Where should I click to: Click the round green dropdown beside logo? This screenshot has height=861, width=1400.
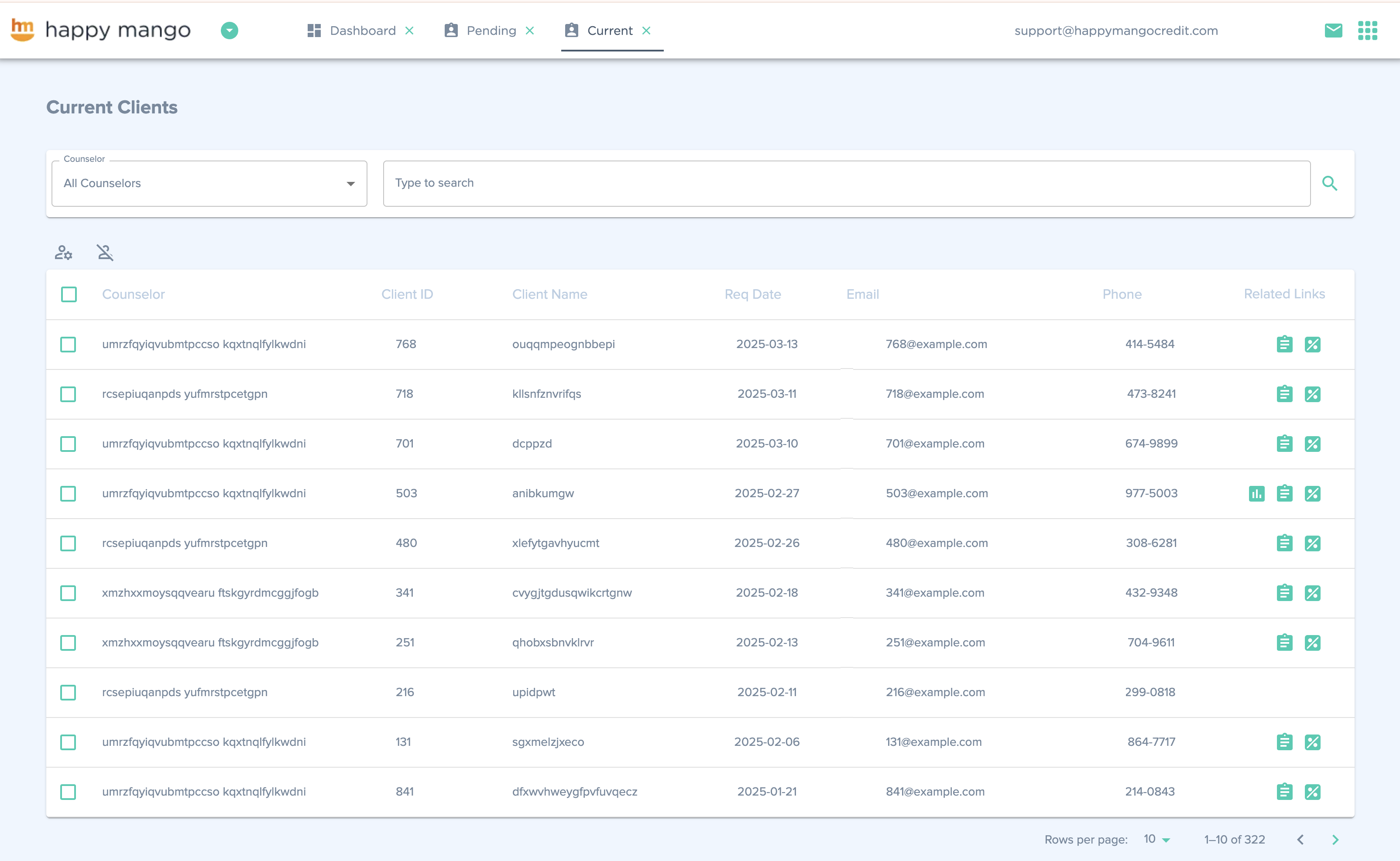(230, 31)
